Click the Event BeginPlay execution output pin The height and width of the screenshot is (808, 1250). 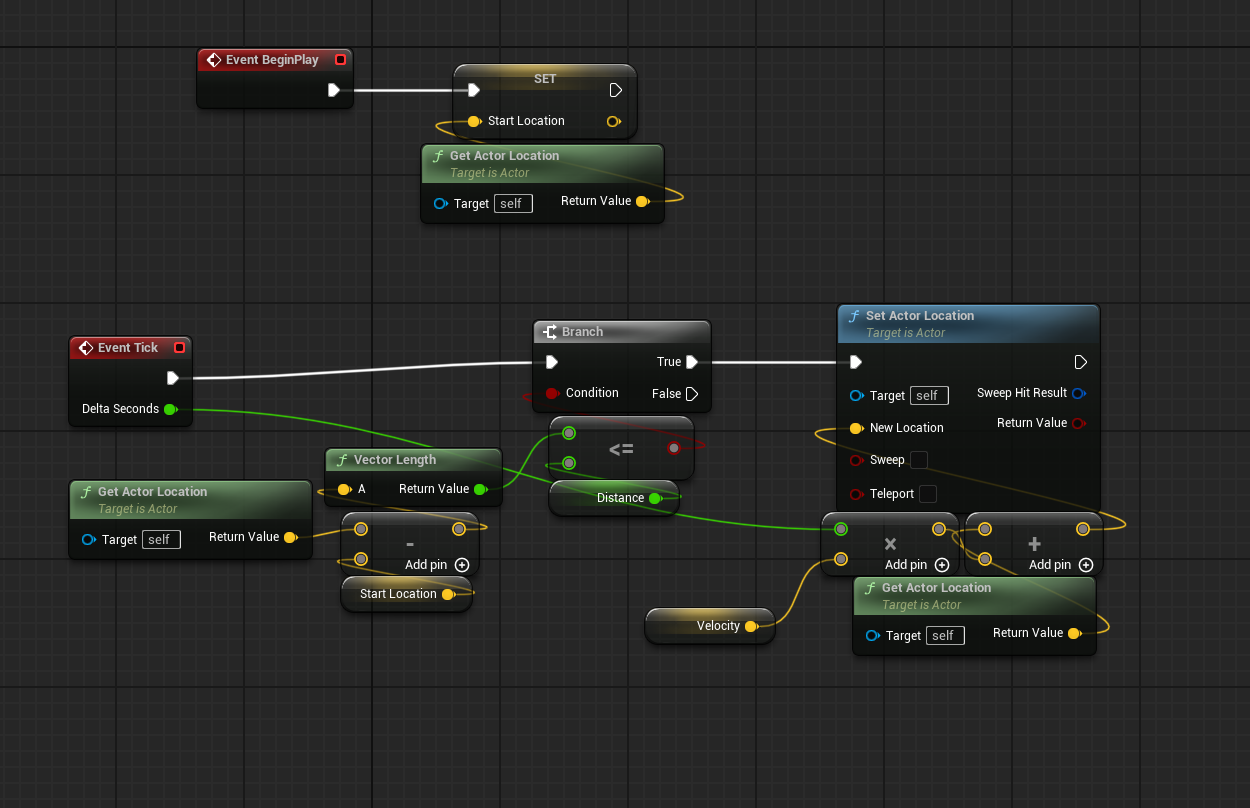coord(334,90)
